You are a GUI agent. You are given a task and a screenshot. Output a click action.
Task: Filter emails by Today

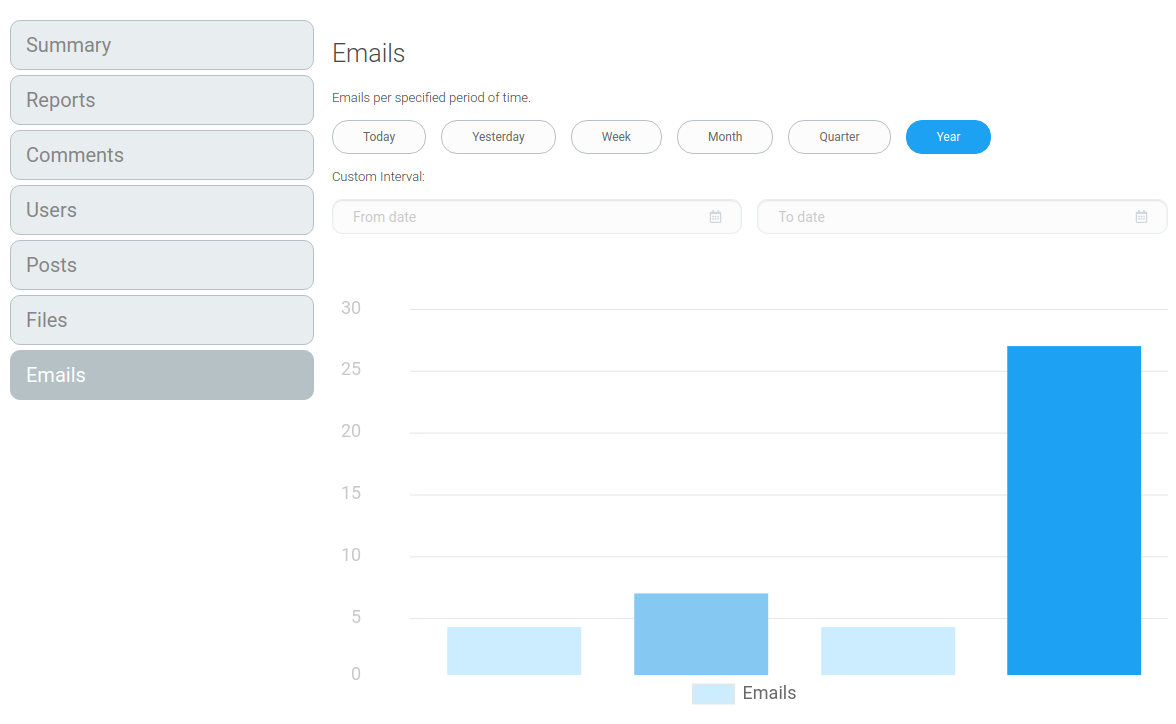[x=379, y=137]
